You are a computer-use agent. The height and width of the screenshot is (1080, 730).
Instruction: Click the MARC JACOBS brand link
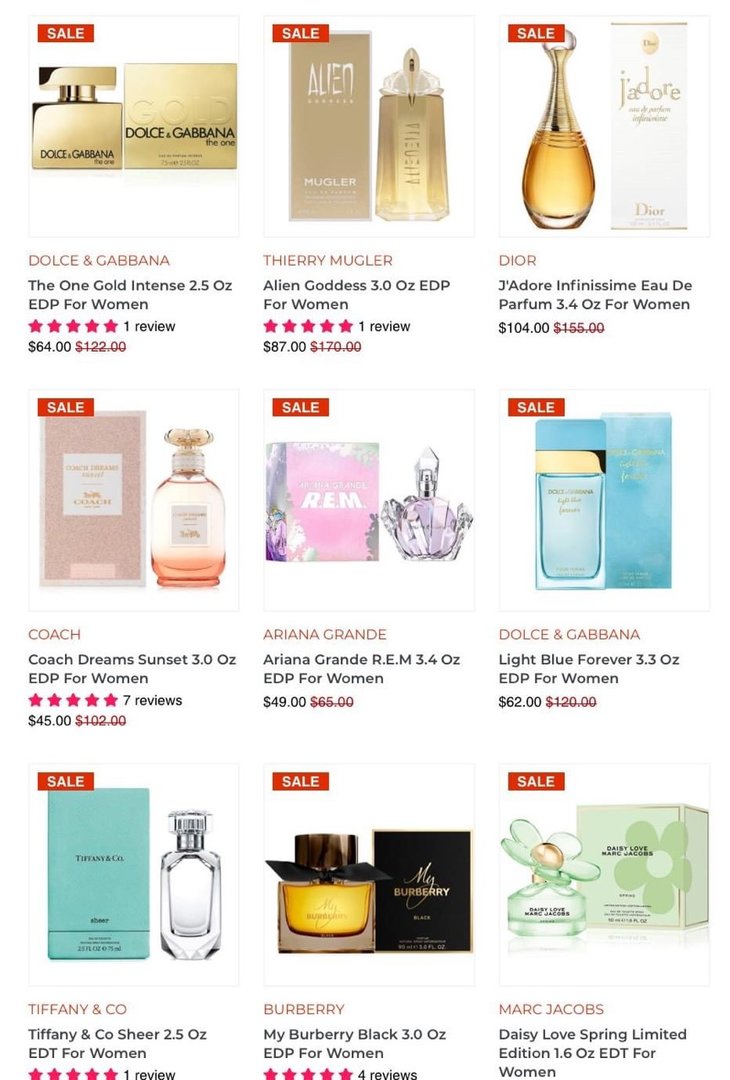tap(551, 1009)
